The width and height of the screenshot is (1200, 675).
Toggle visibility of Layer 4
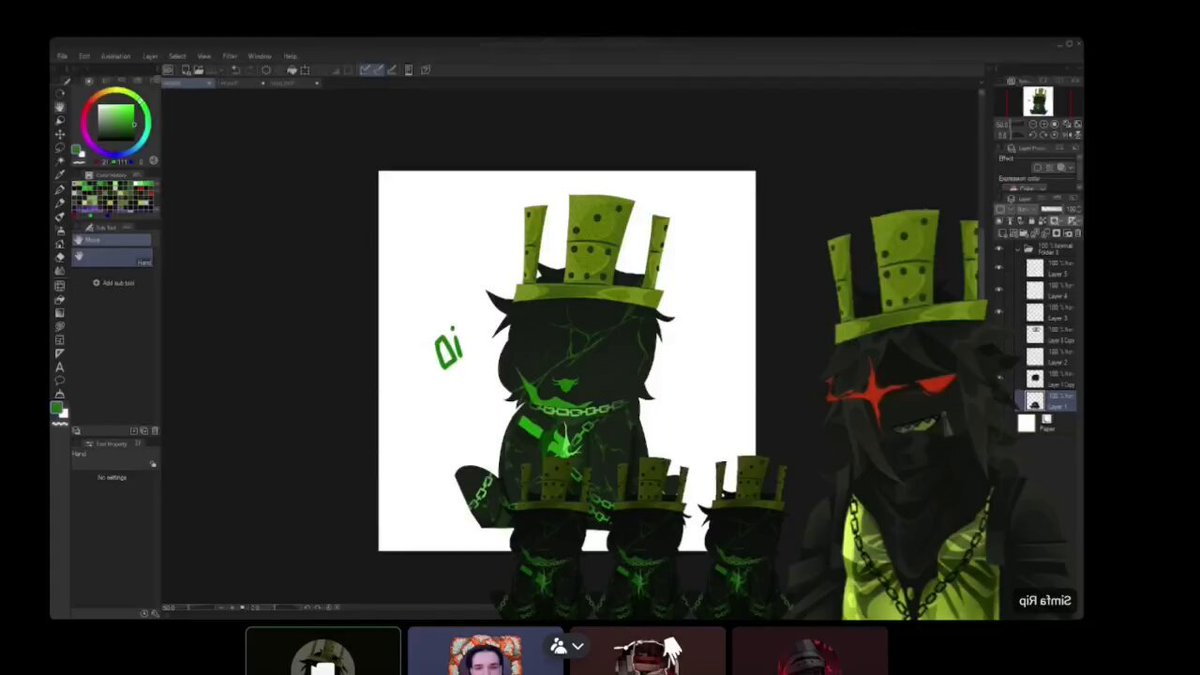[x=998, y=290]
